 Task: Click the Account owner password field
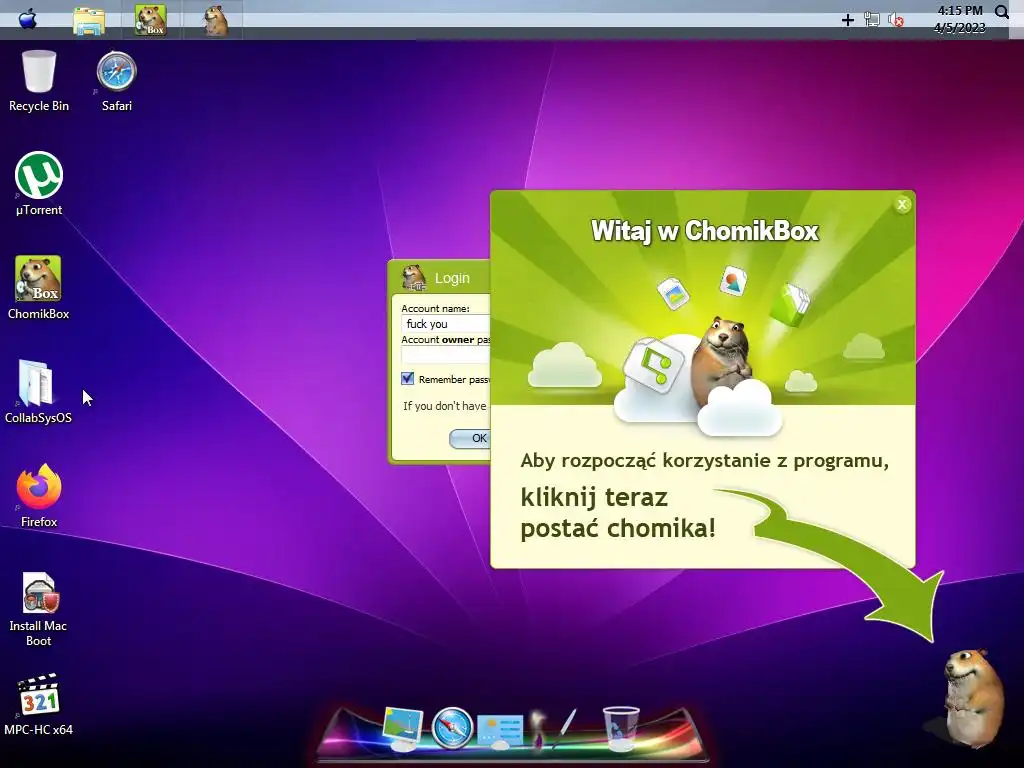coord(445,355)
